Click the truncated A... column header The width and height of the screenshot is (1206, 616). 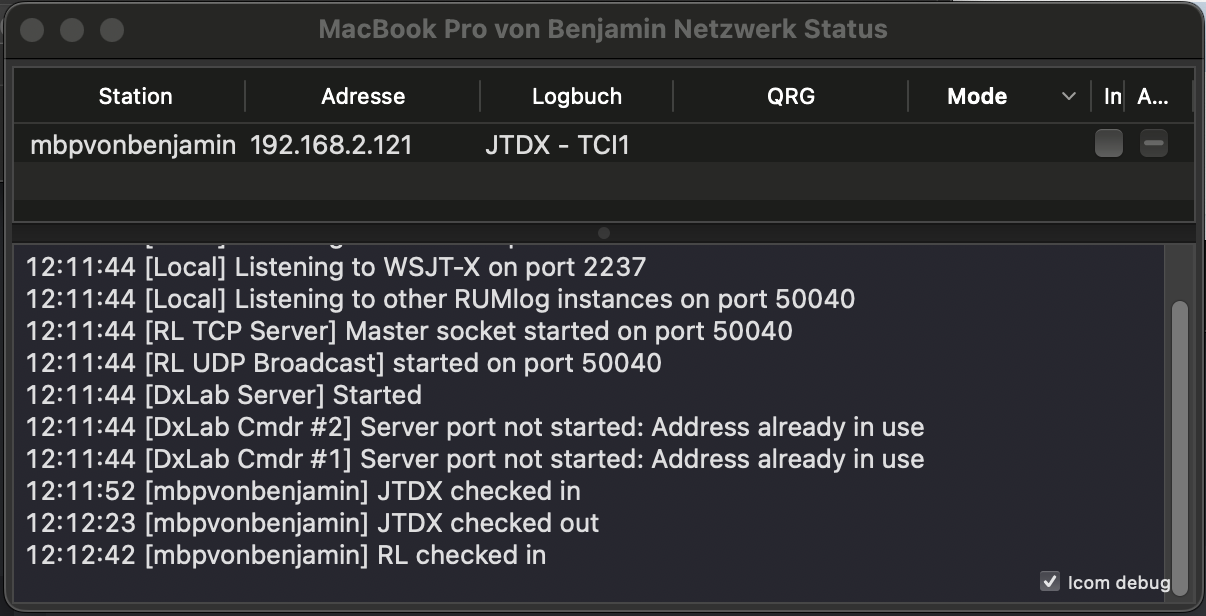(1153, 97)
